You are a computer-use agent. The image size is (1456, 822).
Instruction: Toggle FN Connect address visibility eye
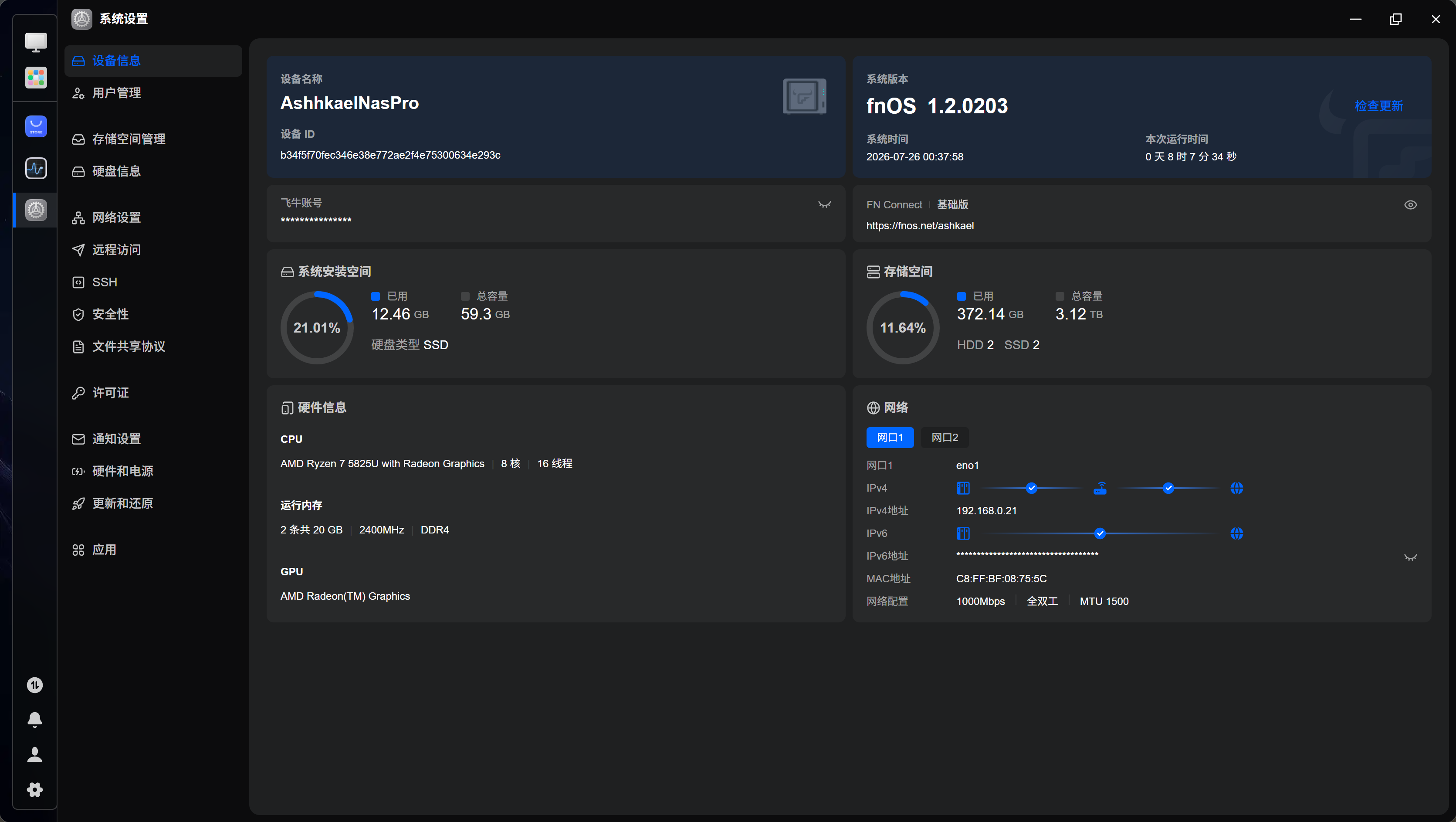1410,205
